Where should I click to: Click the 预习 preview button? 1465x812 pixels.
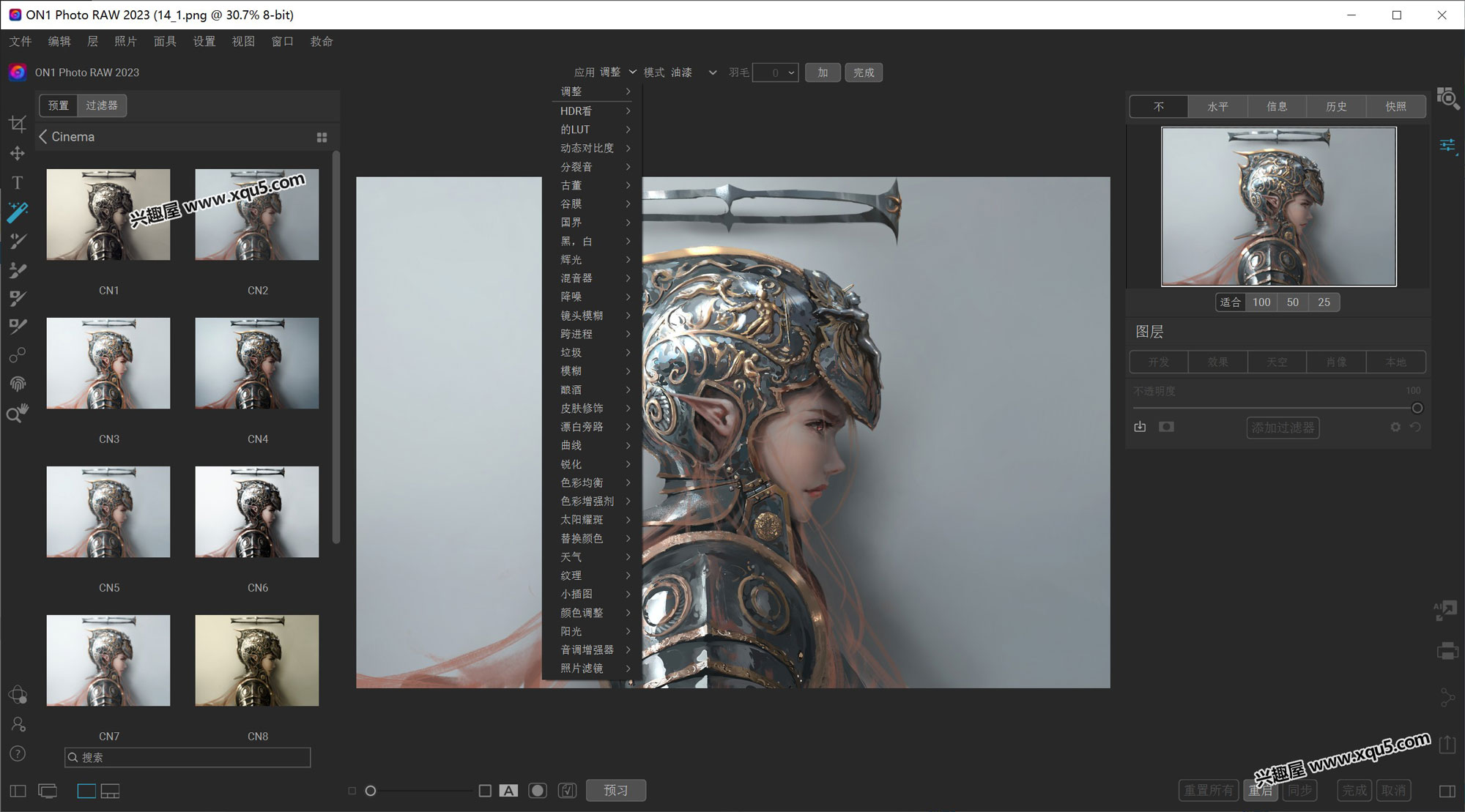pos(616,791)
